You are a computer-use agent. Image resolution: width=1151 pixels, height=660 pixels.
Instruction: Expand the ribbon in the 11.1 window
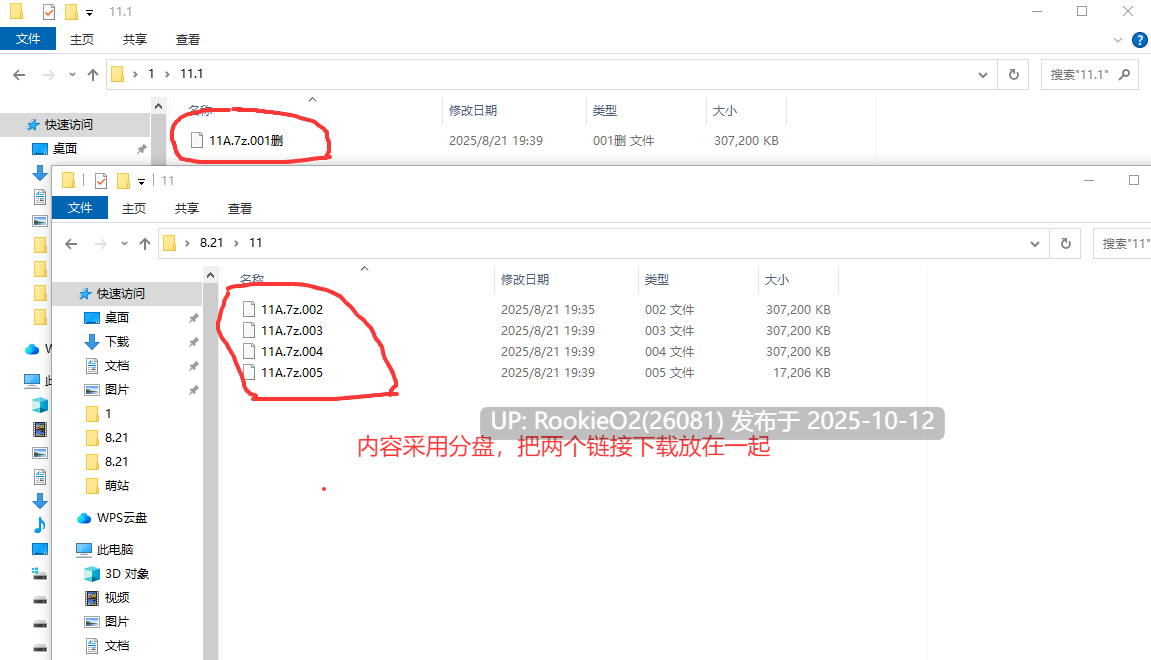[x=1117, y=40]
